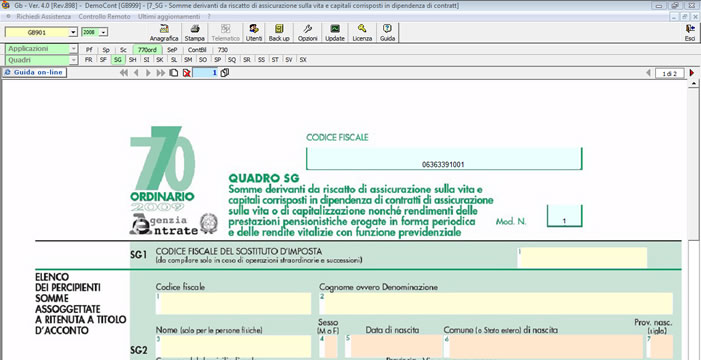The width and height of the screenshot is (701, 360).
Task: Go to next module arrow
Action: [148, 73]
